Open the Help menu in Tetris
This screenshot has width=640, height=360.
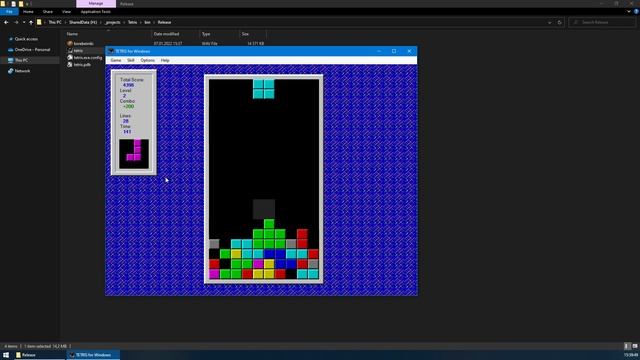[165, 60]
